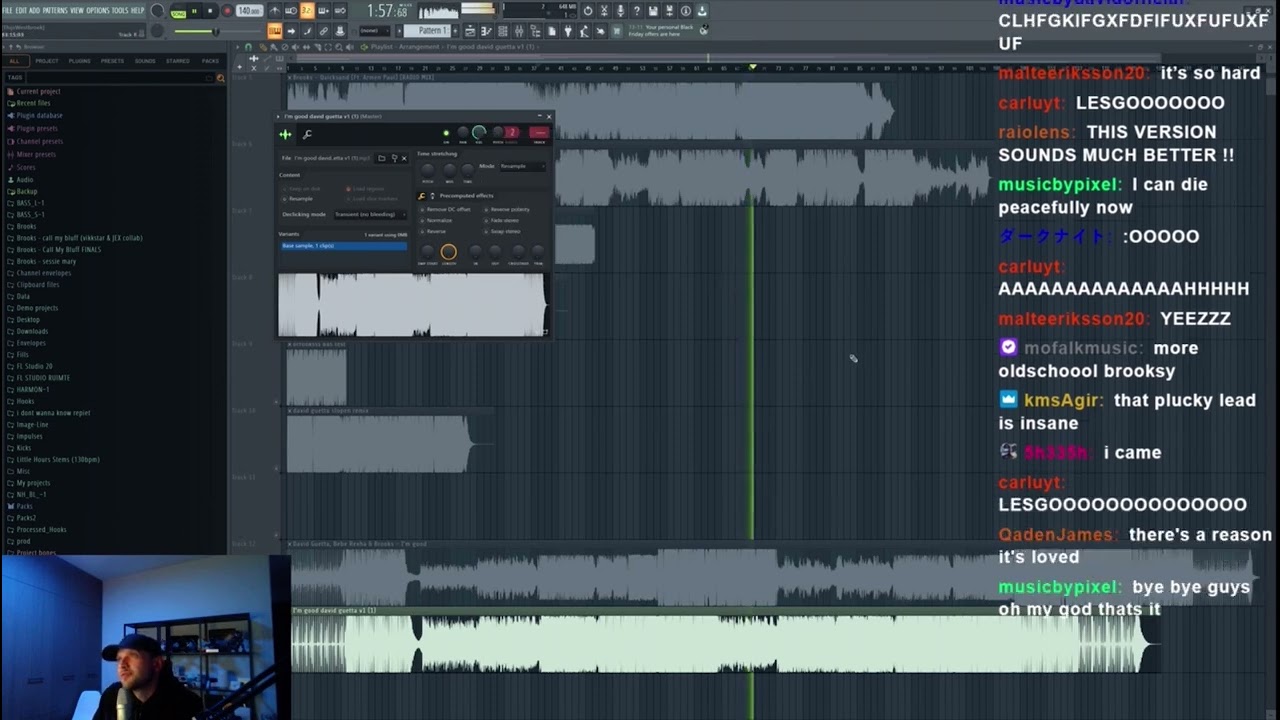Enable Remove DC offset

pyautogui.click(x=446, y=209)
